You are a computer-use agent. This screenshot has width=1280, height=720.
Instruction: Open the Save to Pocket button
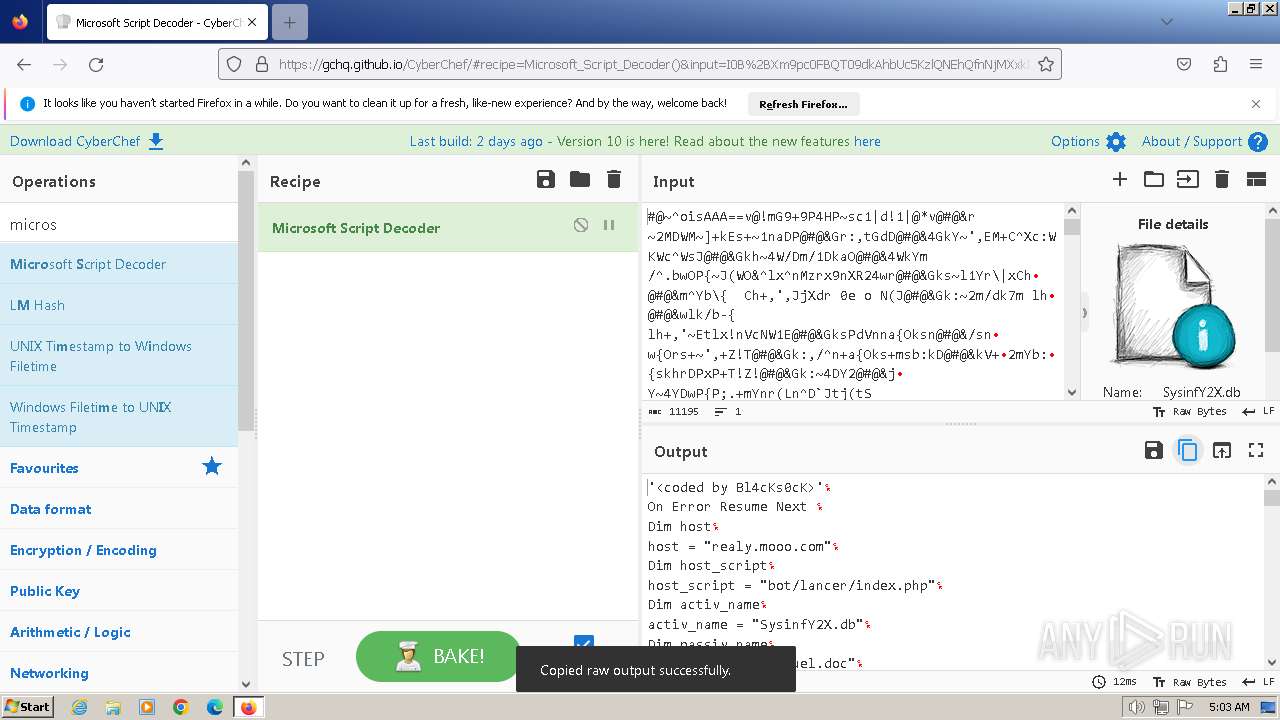tap(1184, 64)
